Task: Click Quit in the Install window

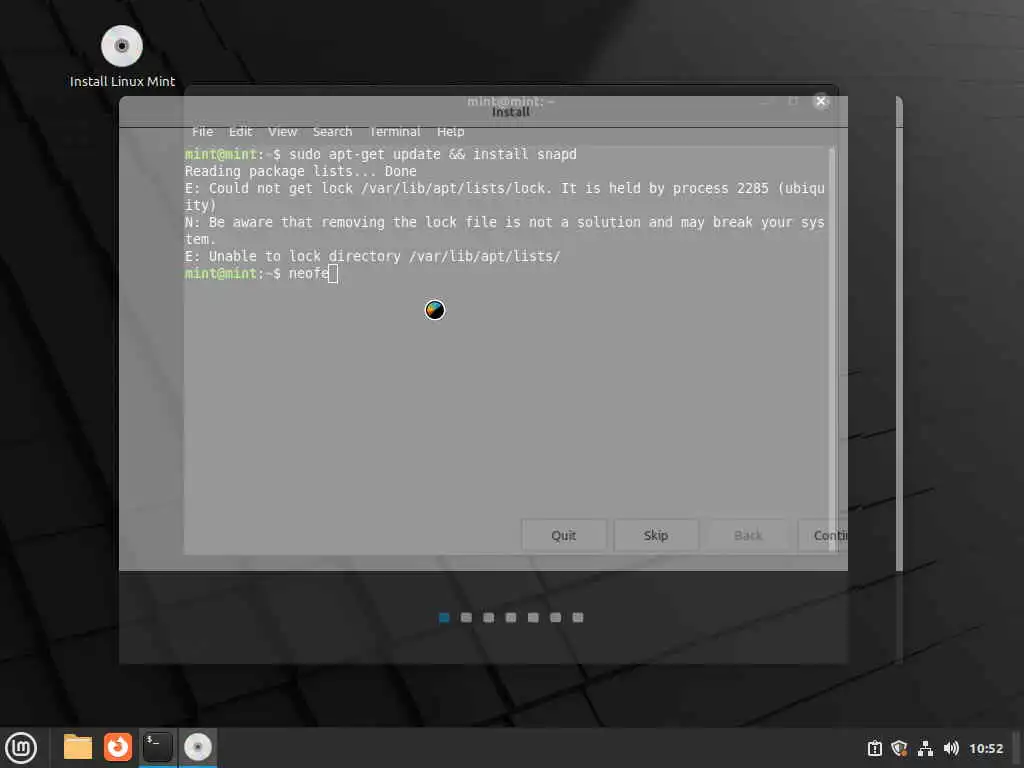Action: pos(564,536)
